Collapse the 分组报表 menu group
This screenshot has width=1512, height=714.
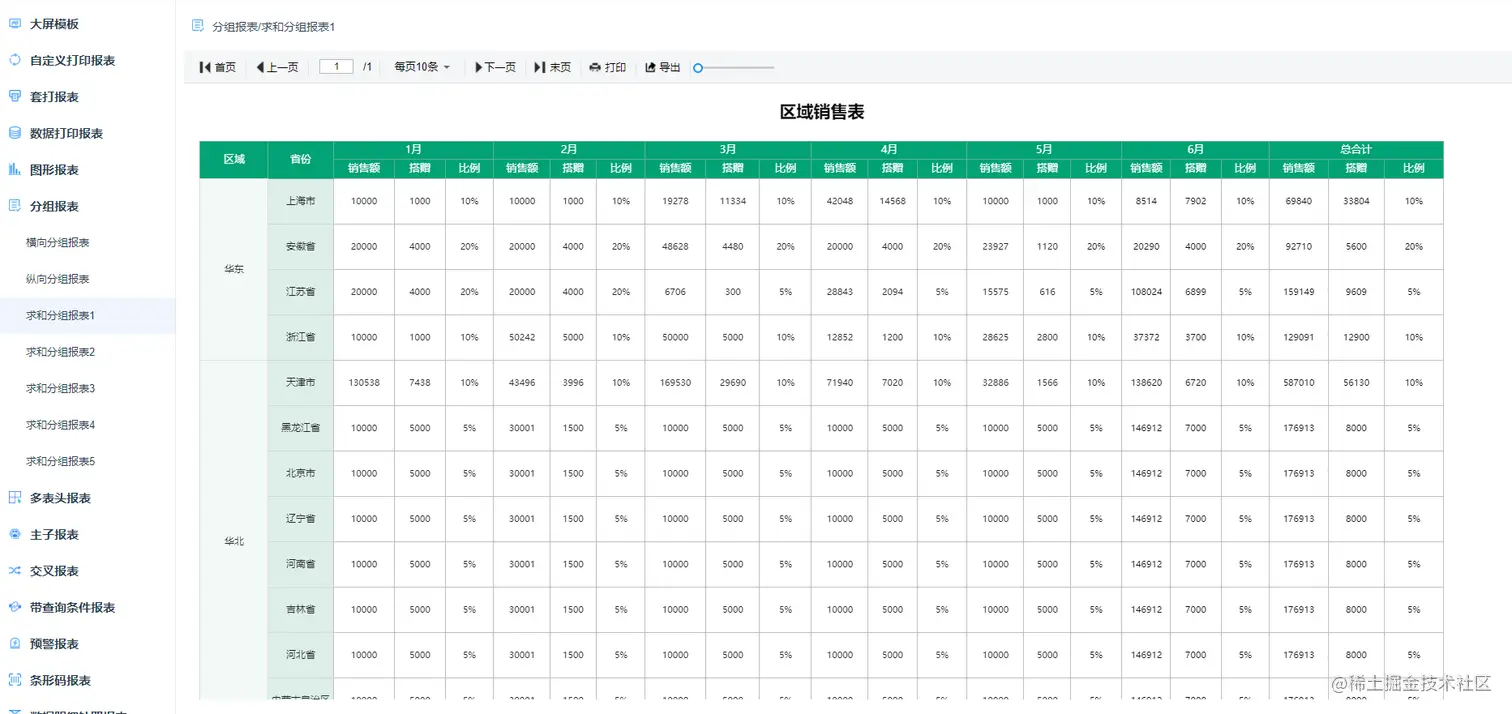(87, 206)
